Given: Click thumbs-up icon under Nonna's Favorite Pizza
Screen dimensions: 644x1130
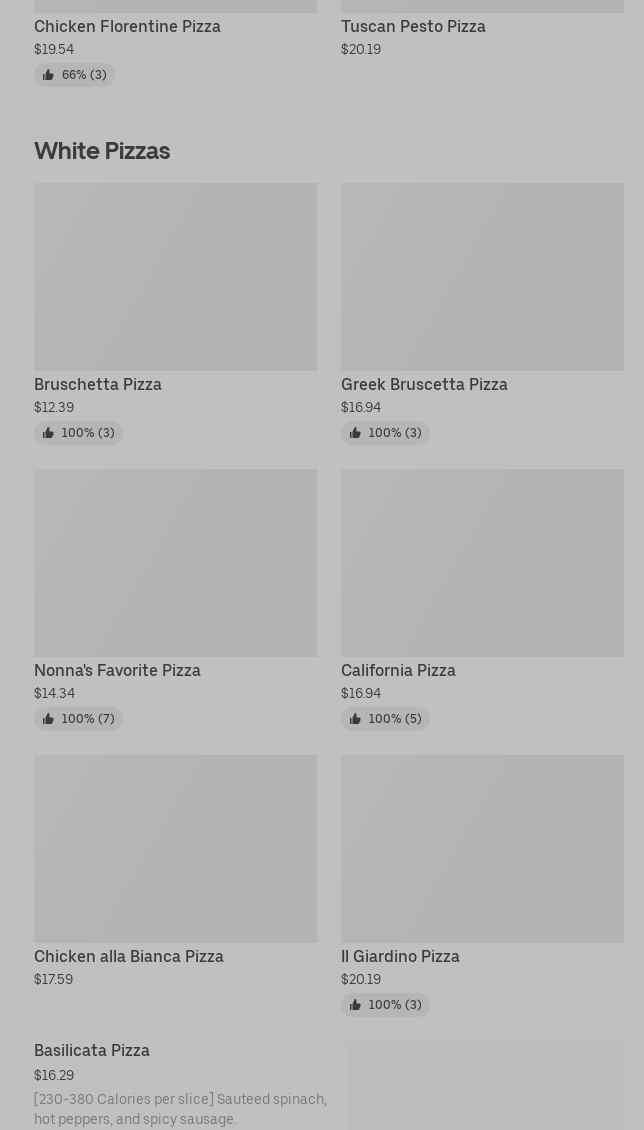Looking at the screenshot, I should pyautogui.click(x=48, y=719).
